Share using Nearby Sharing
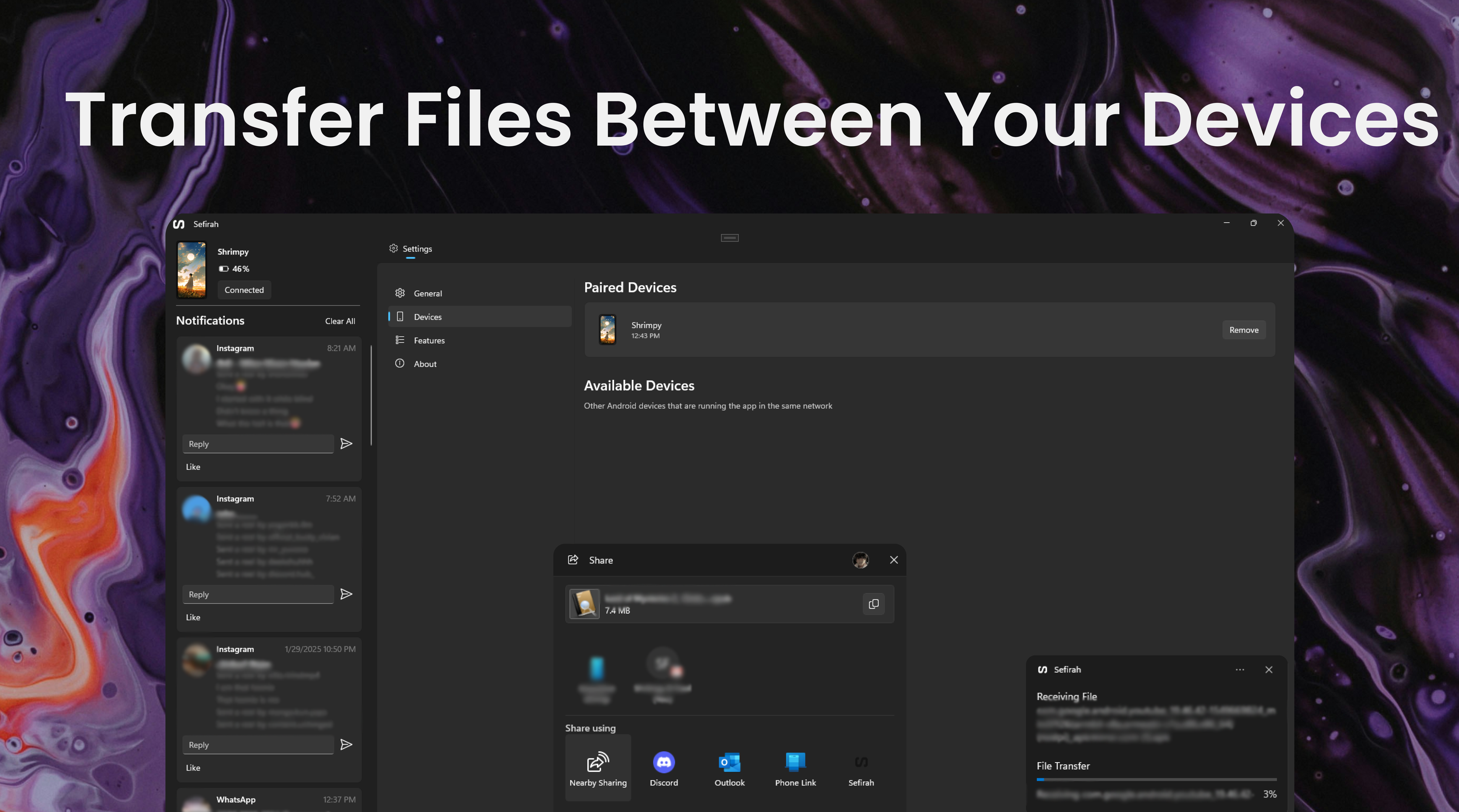Screen dimensions: 1459x812 pyautogui.click(x=598, y=768)
